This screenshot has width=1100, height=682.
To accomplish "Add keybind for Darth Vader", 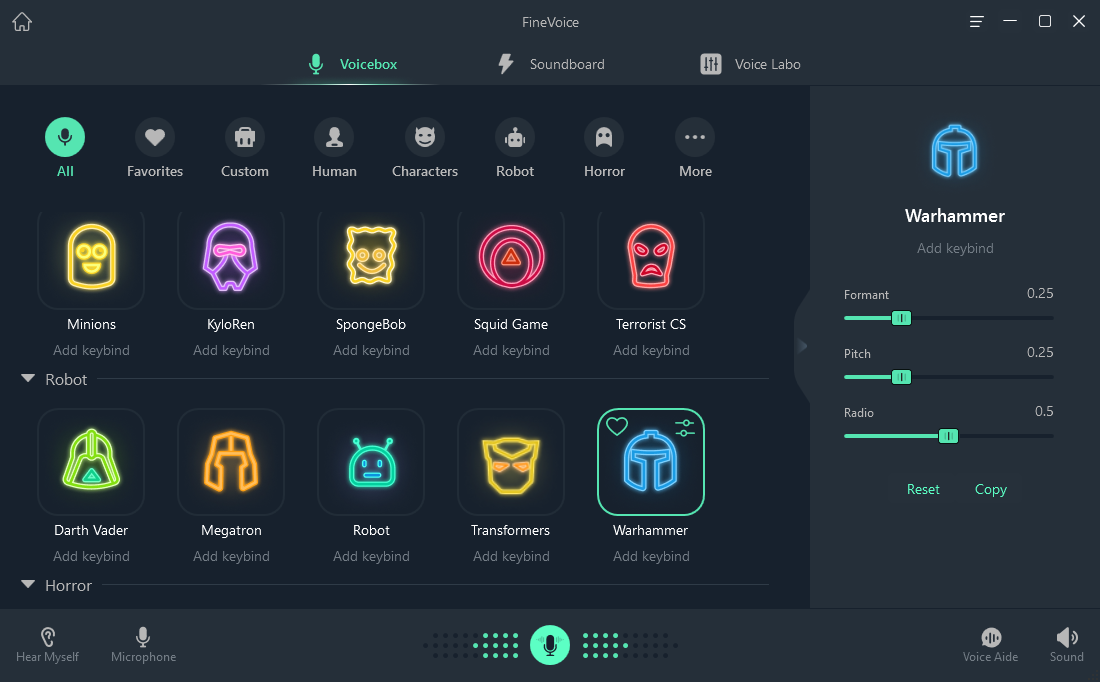I will click(x=91, y=556).
